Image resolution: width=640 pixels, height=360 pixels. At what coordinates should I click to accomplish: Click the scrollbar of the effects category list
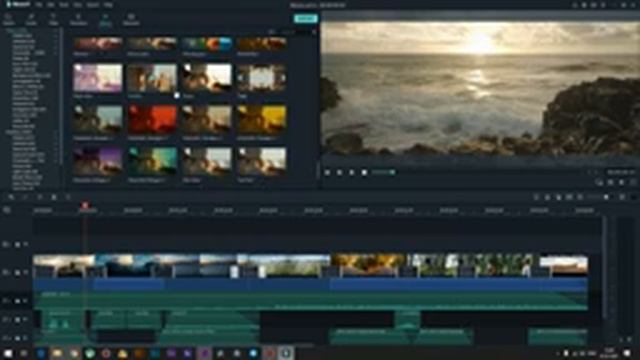coord(62,96)
